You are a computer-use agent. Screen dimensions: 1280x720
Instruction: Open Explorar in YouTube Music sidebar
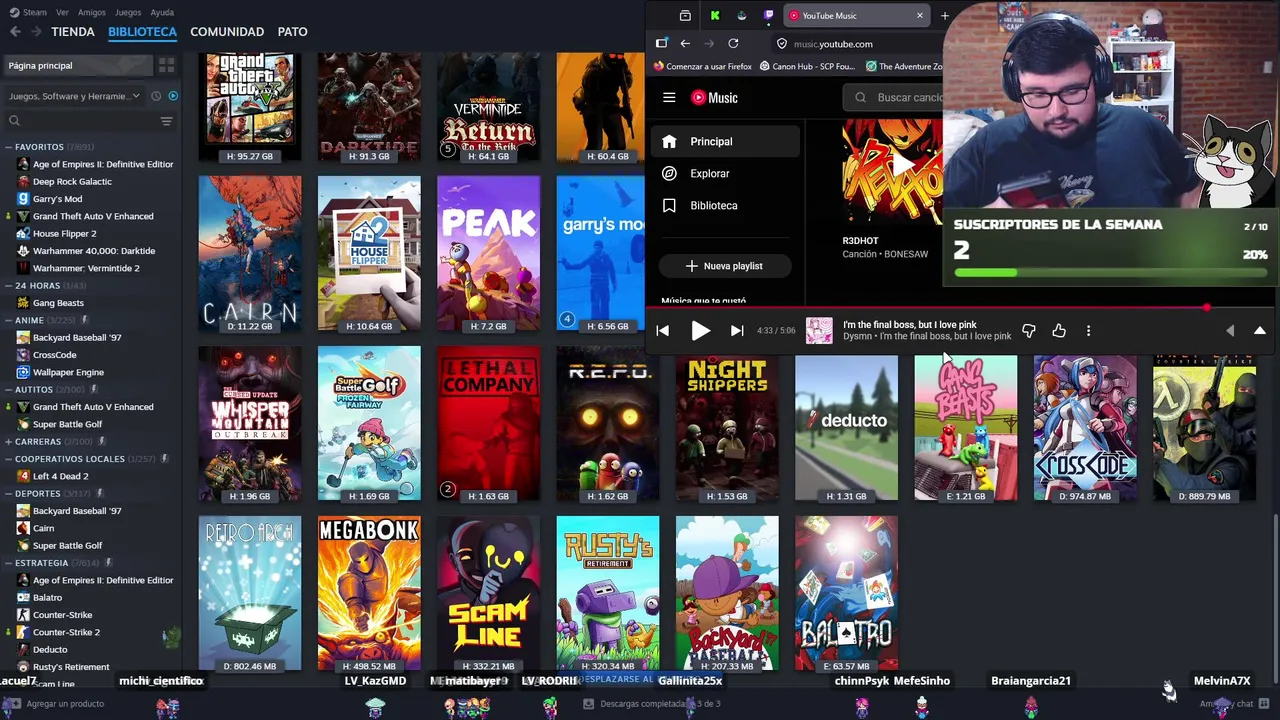(726, 173)
